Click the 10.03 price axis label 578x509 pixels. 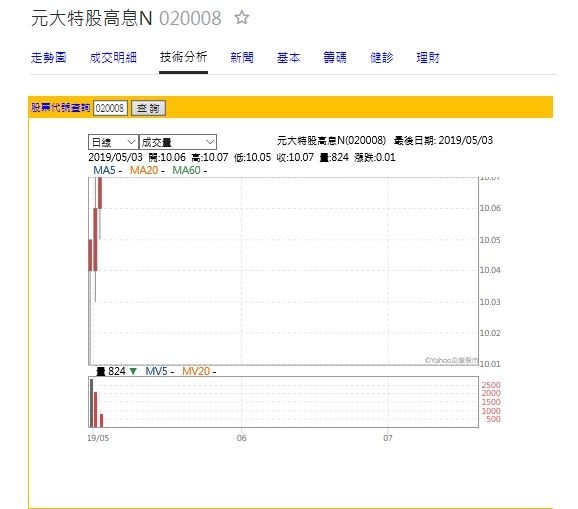[490, 302]
